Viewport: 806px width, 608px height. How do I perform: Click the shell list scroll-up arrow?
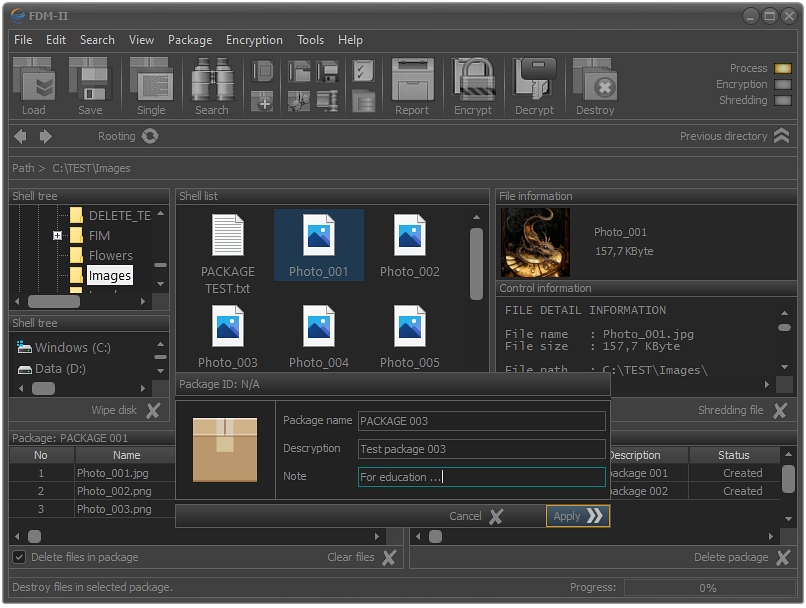(477, 217)
